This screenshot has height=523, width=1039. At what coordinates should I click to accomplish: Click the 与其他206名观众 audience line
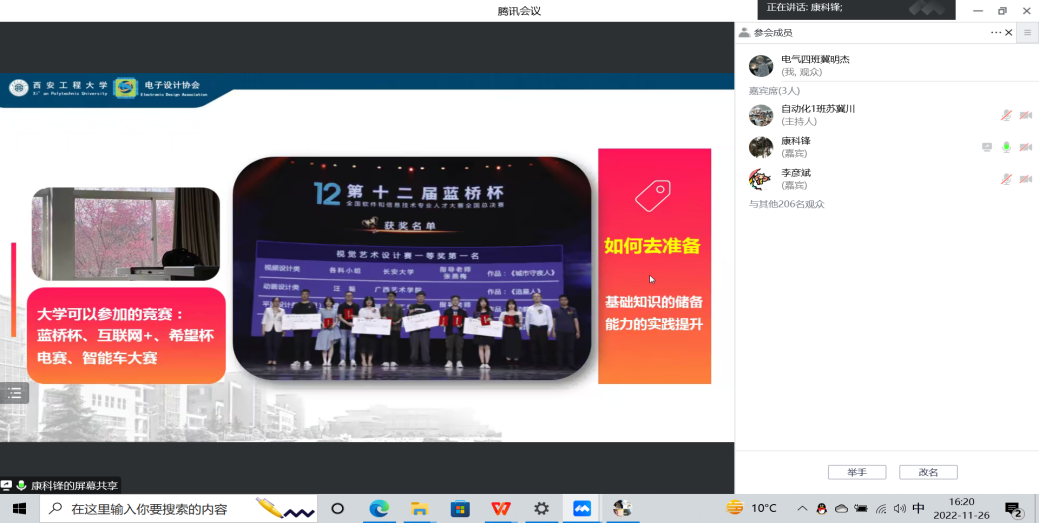(x=787, y=204)
